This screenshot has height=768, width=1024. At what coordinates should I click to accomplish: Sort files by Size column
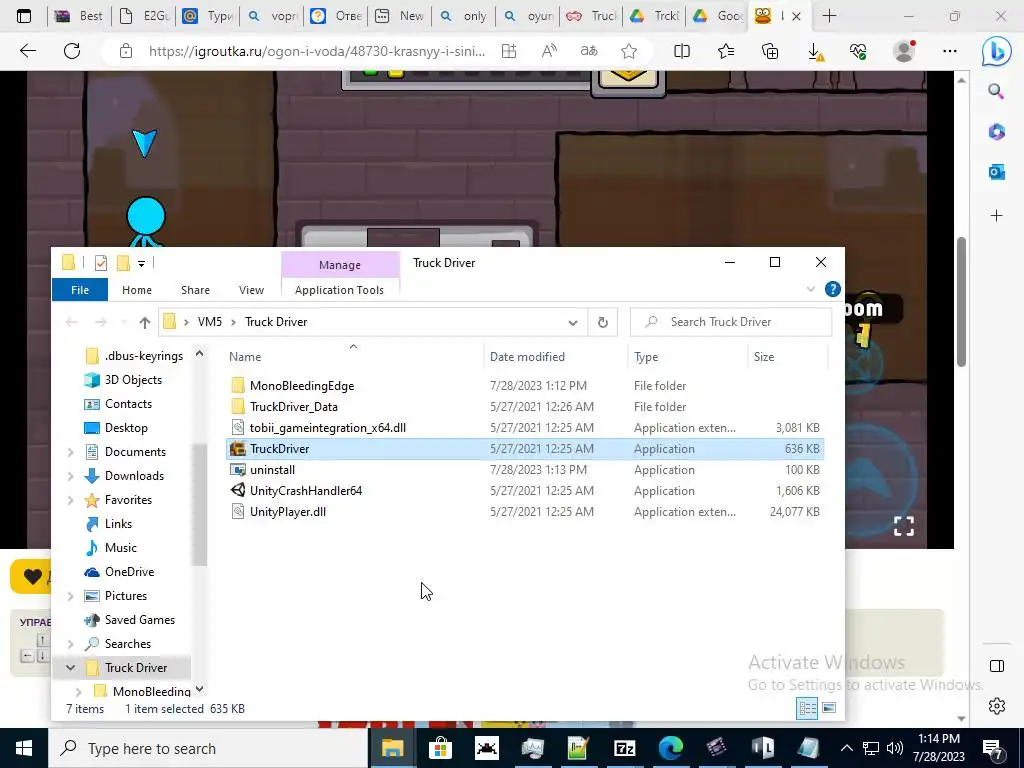point(763,357)
